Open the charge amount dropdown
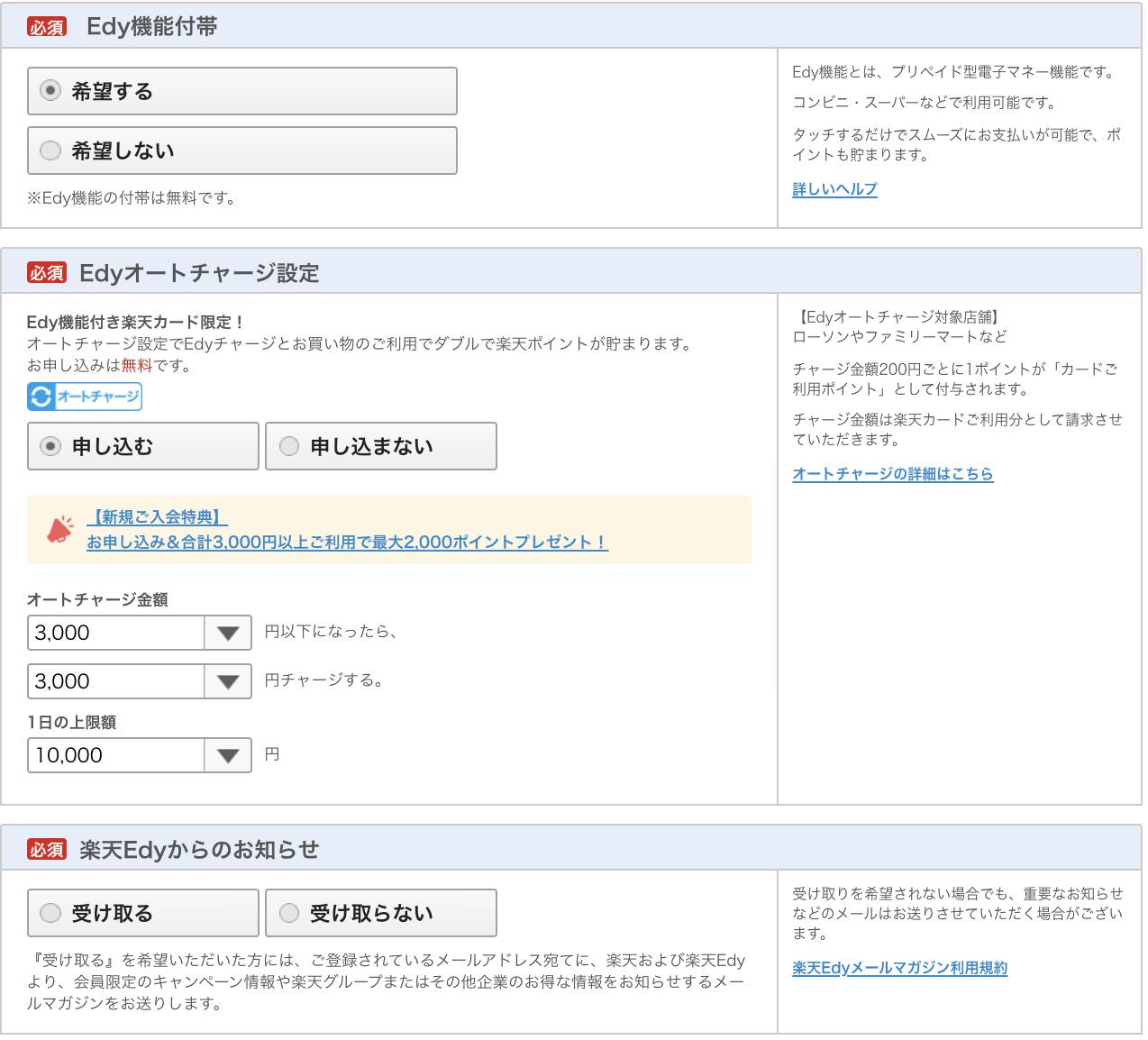1148x1040 pixels. (x=227, y=680)
